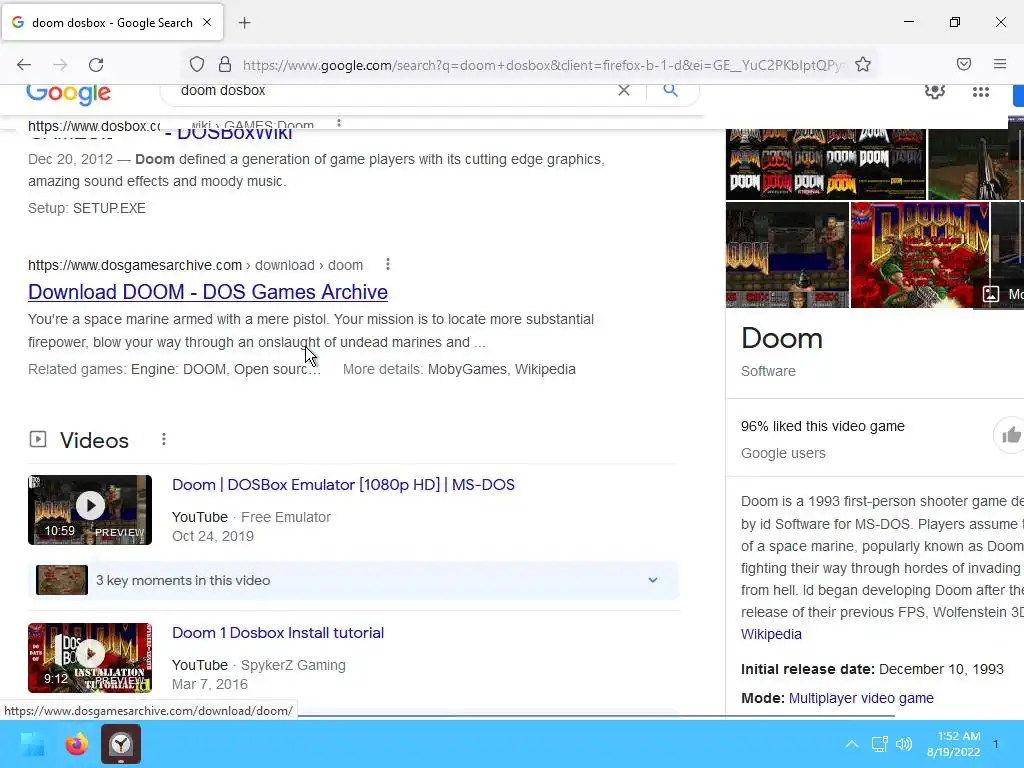1024x768 pixels.
Task: Show hidden system tray icons
Action: (x=852, y=744)
